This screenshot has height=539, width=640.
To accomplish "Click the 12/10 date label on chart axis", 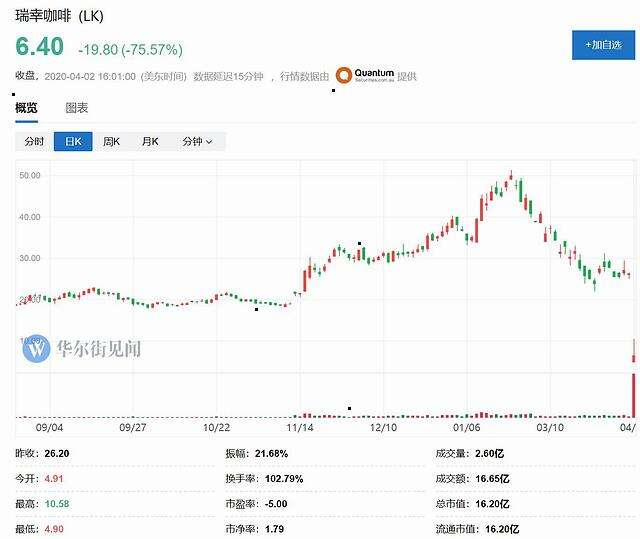I will point(383,427).
